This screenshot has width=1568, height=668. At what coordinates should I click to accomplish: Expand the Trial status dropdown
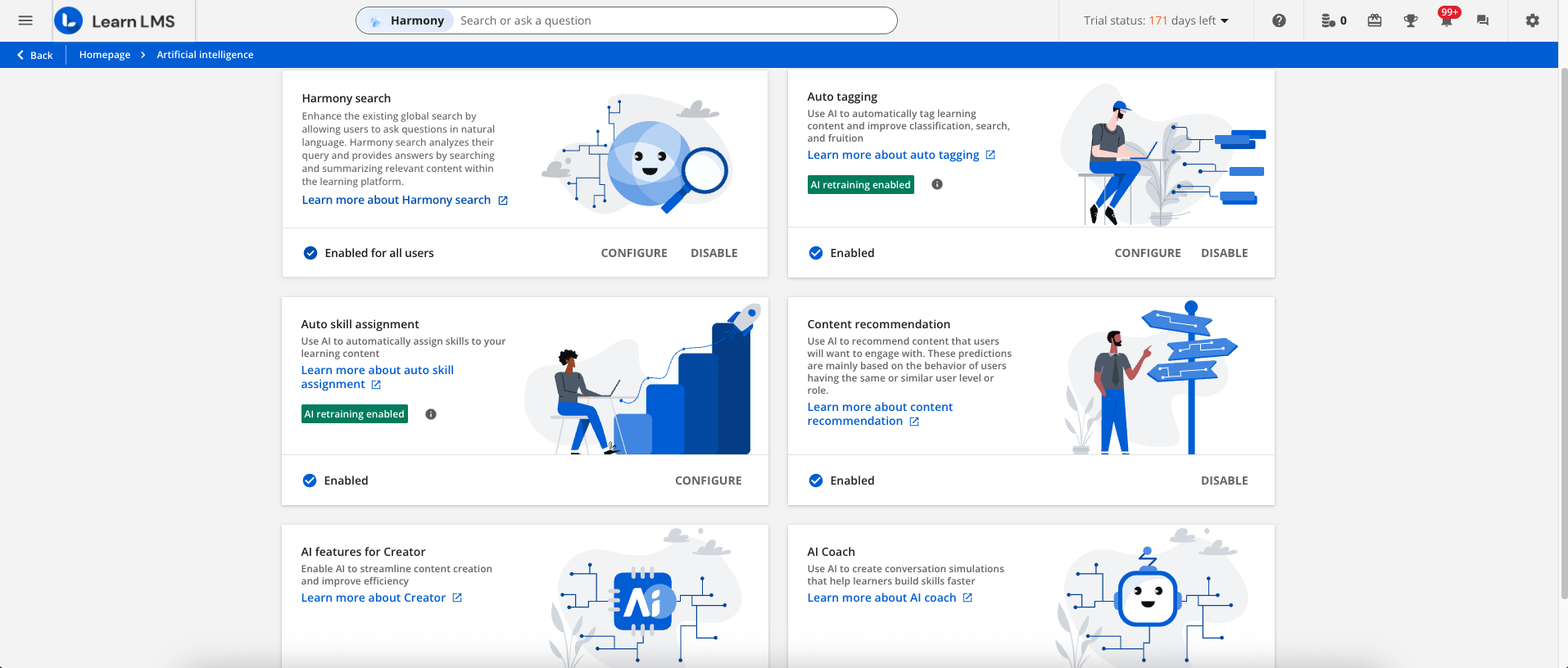pos(1156,20)
